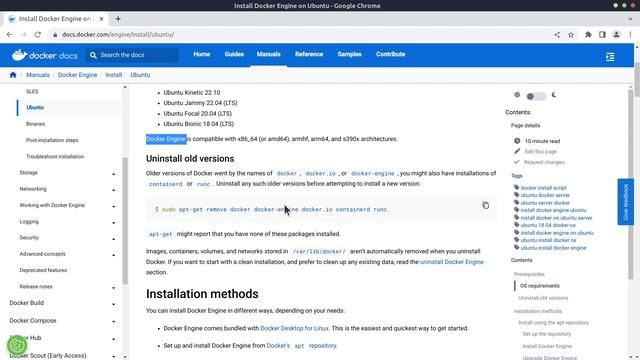640x360 pixels.
Task: Open the extensions puzzle icon
Action: coord(588,35)
